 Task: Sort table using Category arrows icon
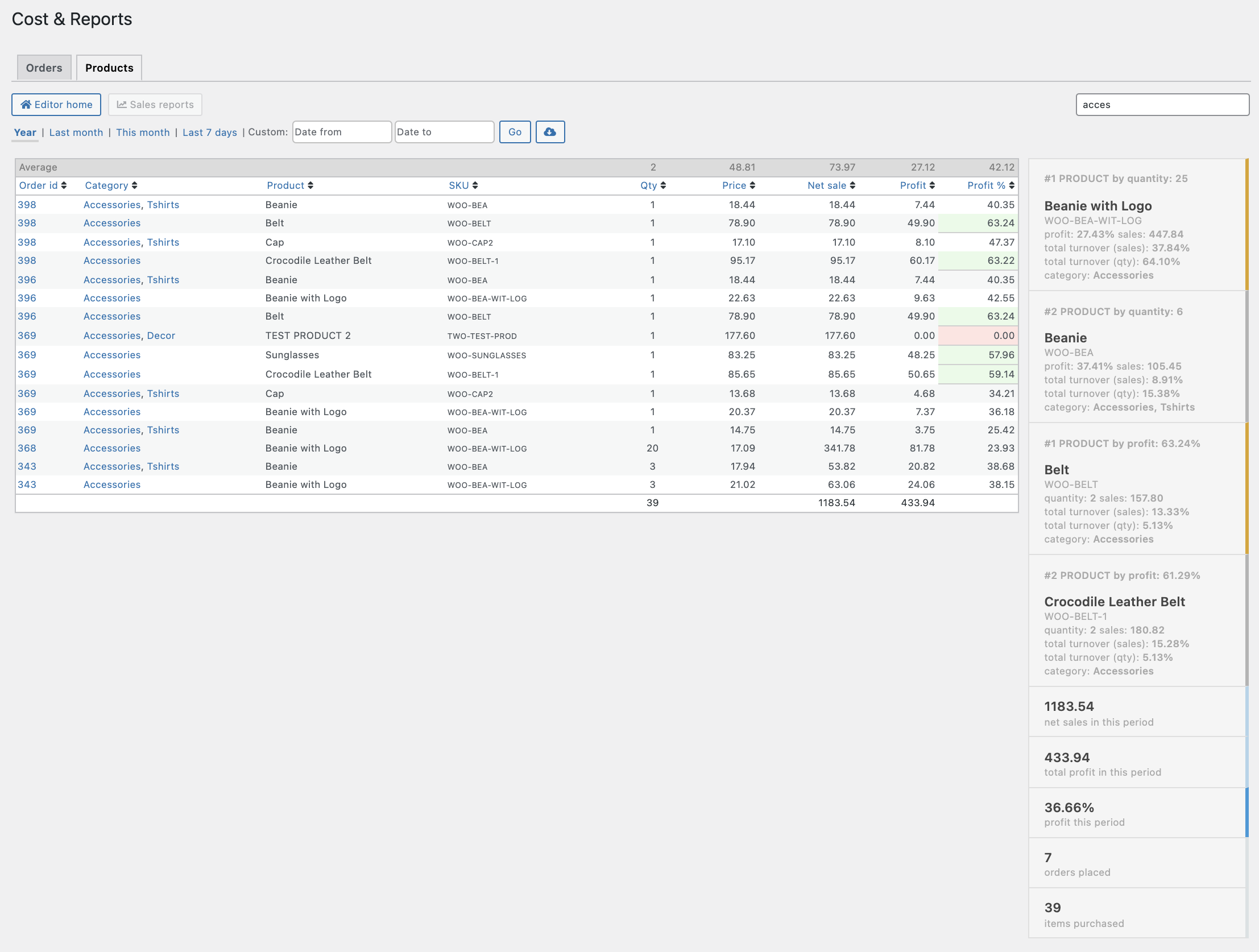point(134,185)
